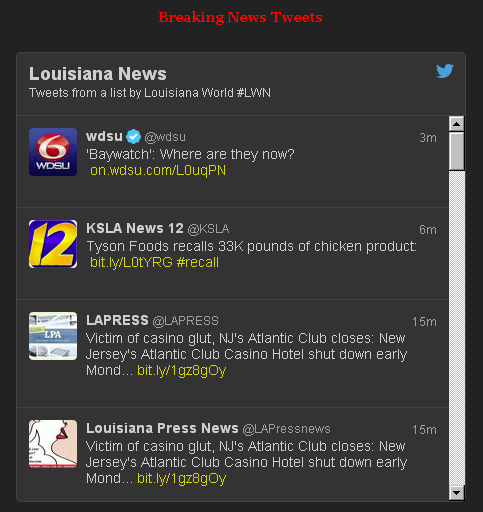Open Louisiana Press News tweet bit.ly link
This screenshot has height=512, width=483.
(x=182, y=478)
